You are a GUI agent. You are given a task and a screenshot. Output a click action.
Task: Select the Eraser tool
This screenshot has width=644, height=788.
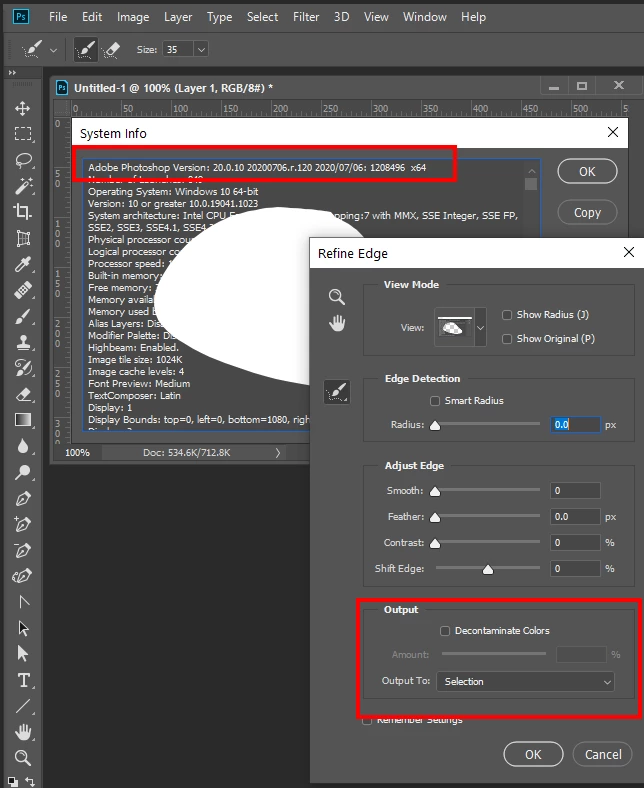(x=23, y=395)
